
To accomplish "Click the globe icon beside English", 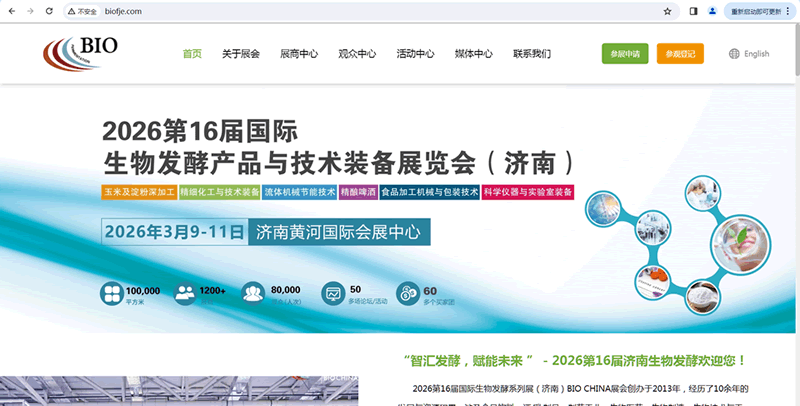I will pos(735,54).
